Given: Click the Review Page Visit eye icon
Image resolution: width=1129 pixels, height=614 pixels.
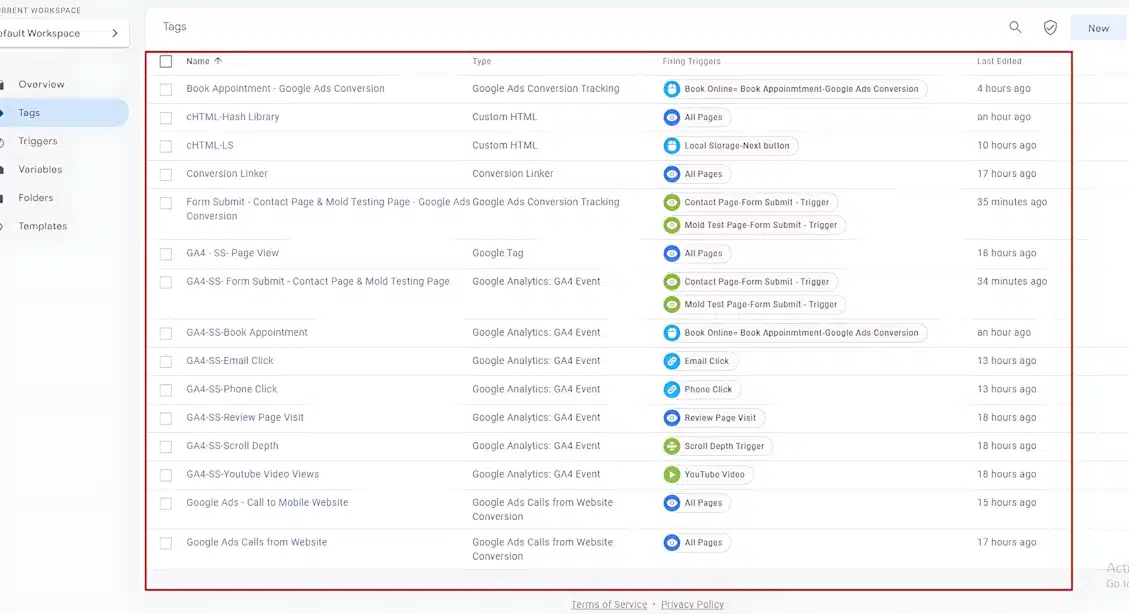Looking at the screenshot, I should click(x=672, y=418).
